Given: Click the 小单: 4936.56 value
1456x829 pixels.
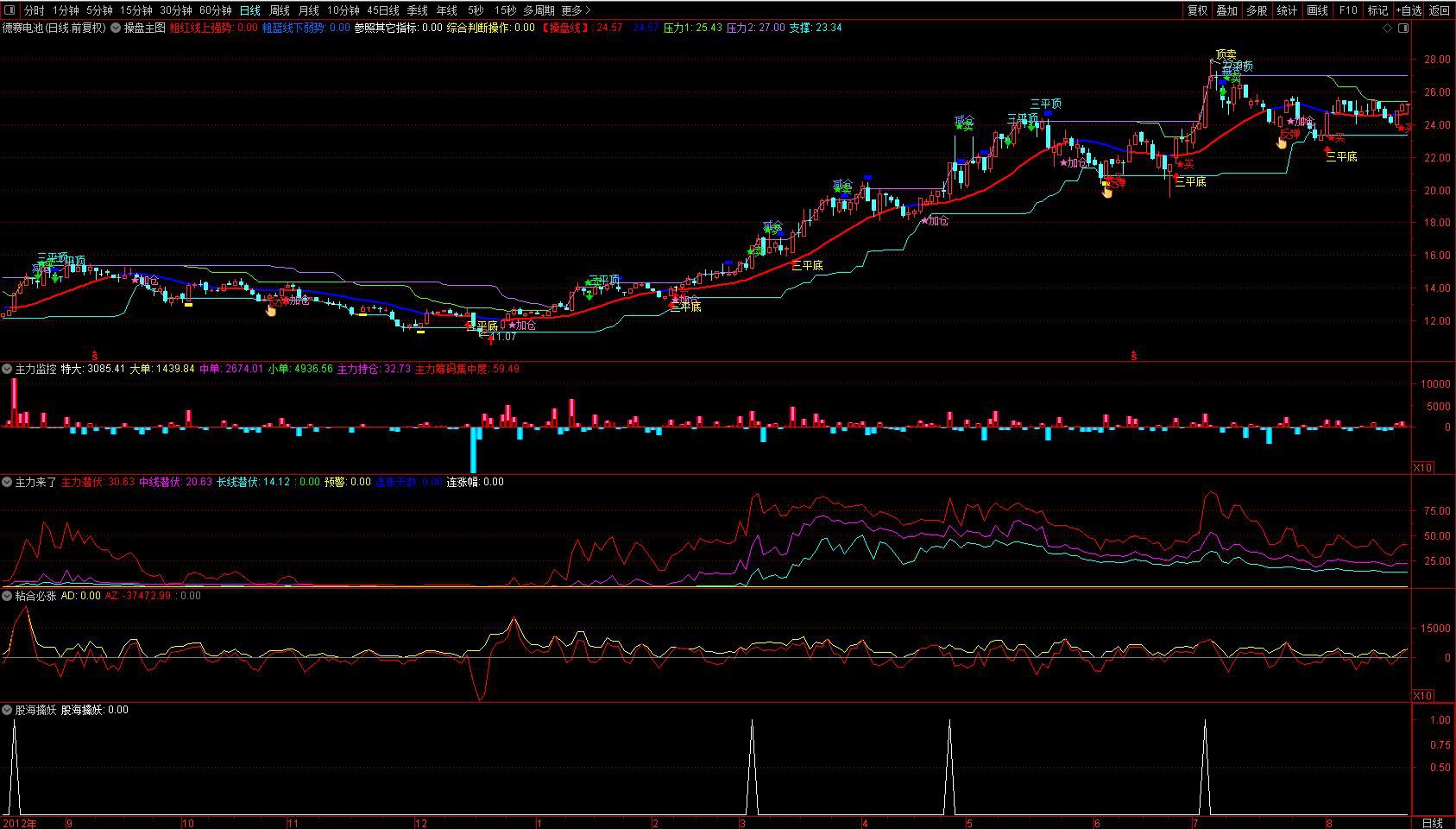Looking at the screenshot, I should [x=300, y=369].
